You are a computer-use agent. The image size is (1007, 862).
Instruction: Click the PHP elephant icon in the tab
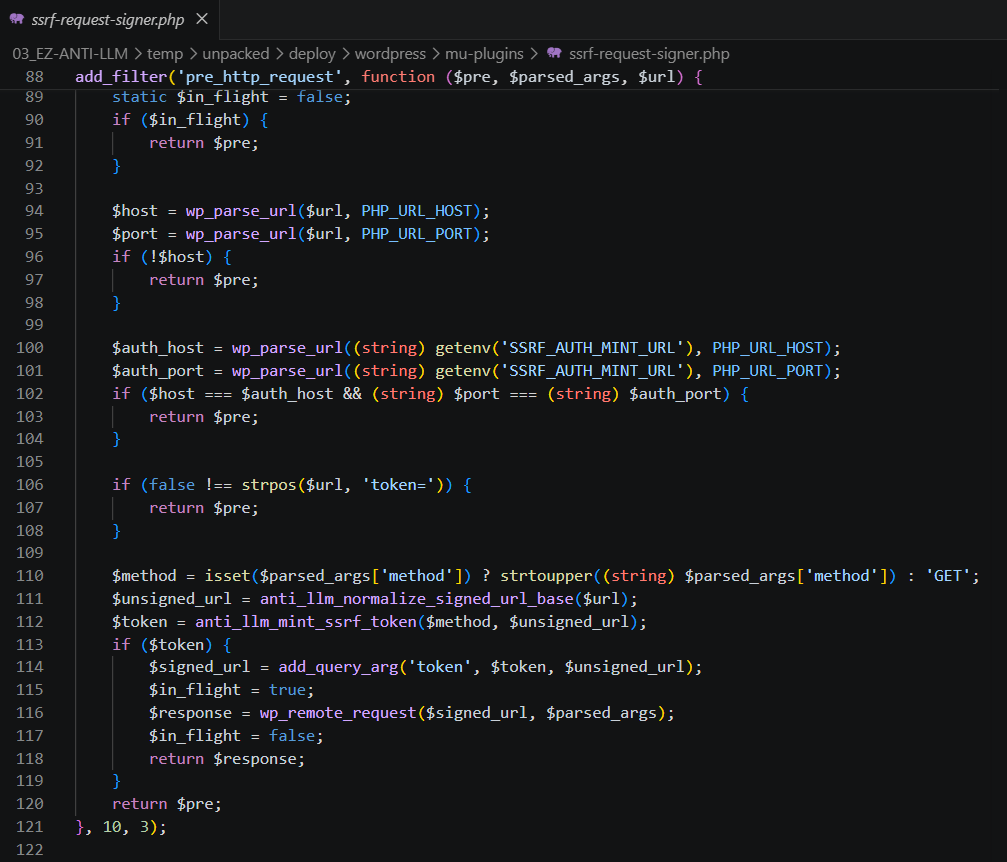click(16, 19)
